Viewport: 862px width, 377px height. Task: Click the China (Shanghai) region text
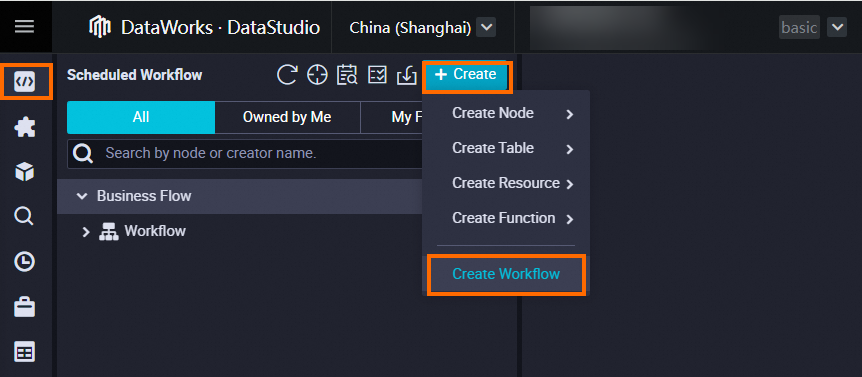[410, 28]
